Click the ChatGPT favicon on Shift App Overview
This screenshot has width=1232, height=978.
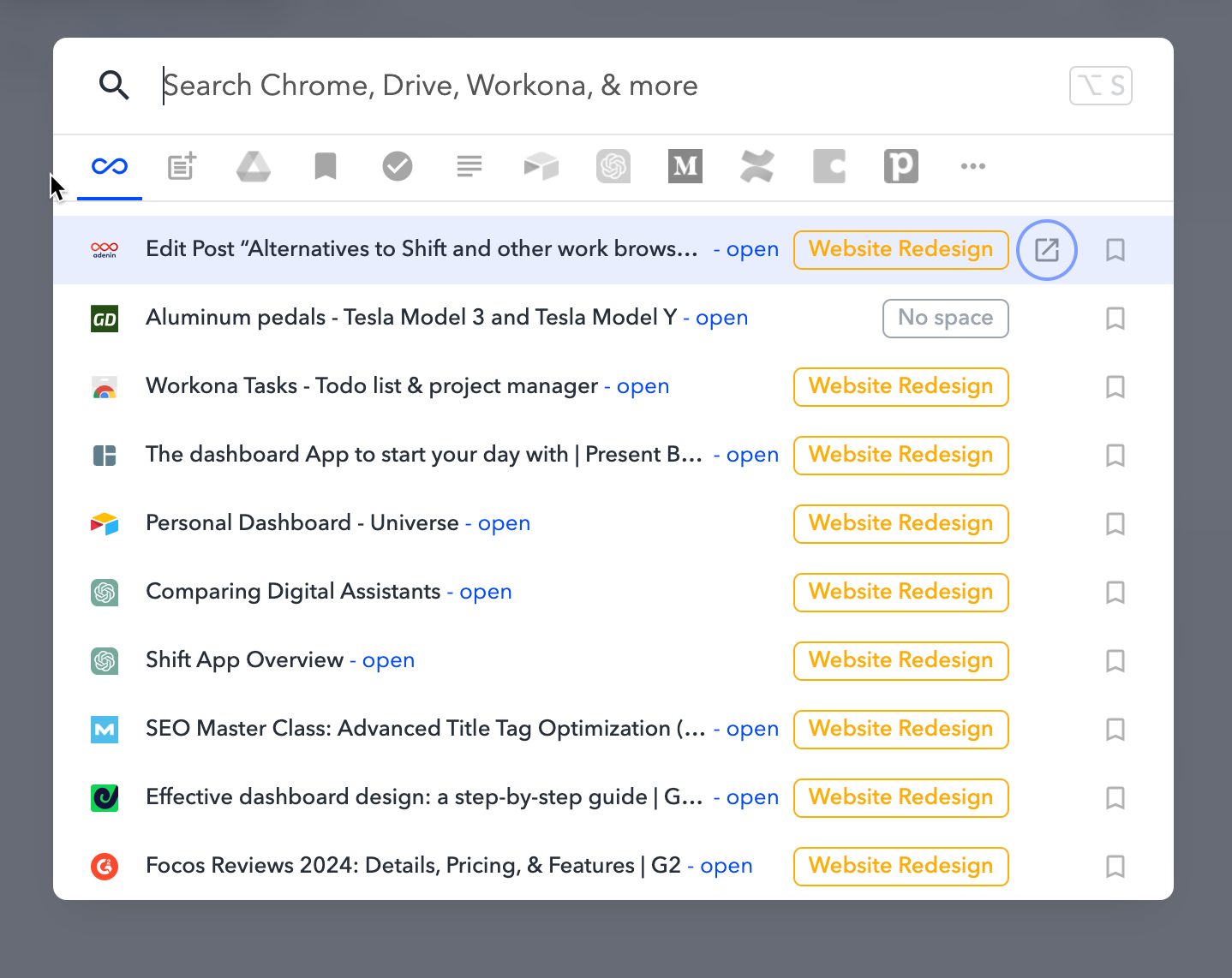105,661
